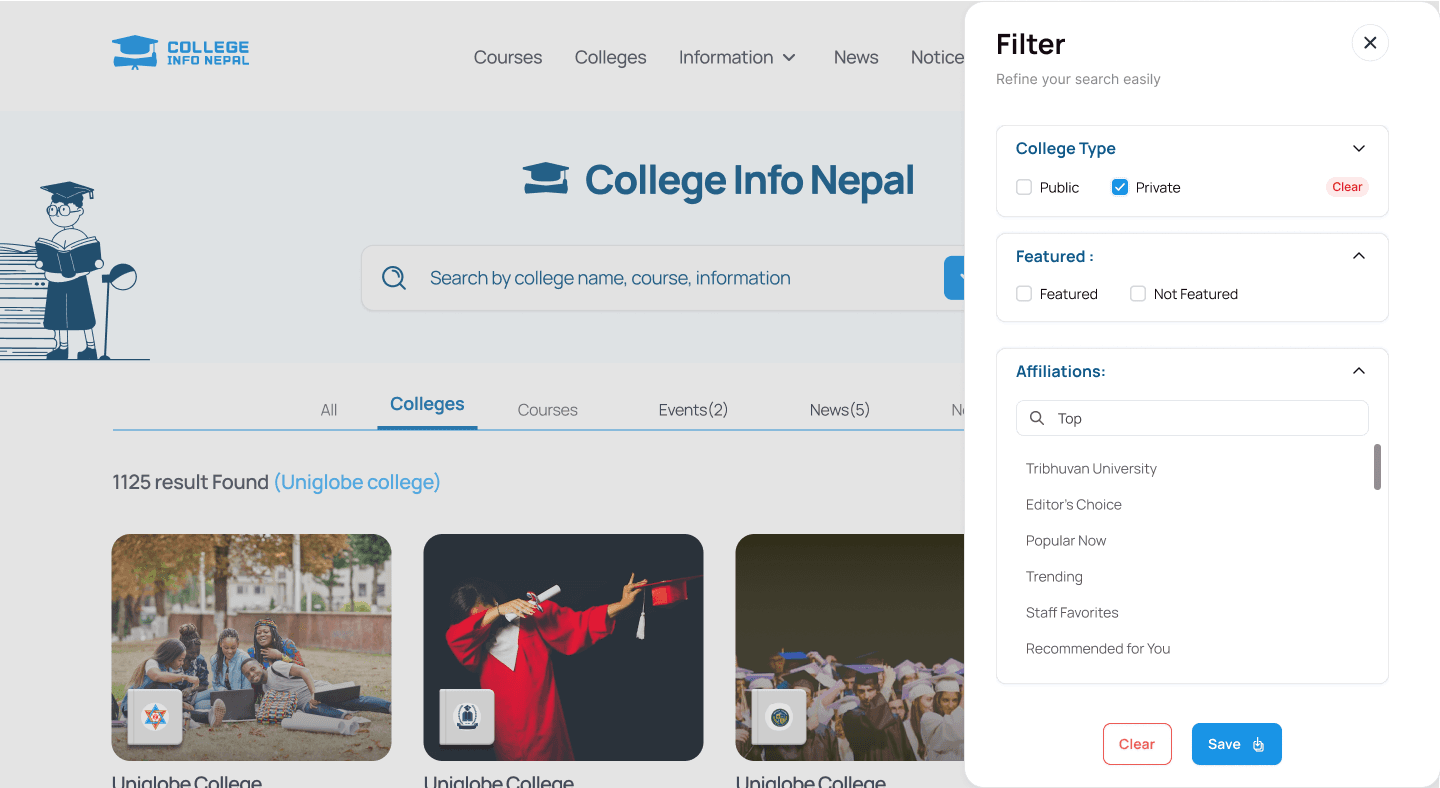Viewport: 1440px width, 788px height.
Task: Choose Popular Now from affiliations list
Action: click(x=1066, y=540)
